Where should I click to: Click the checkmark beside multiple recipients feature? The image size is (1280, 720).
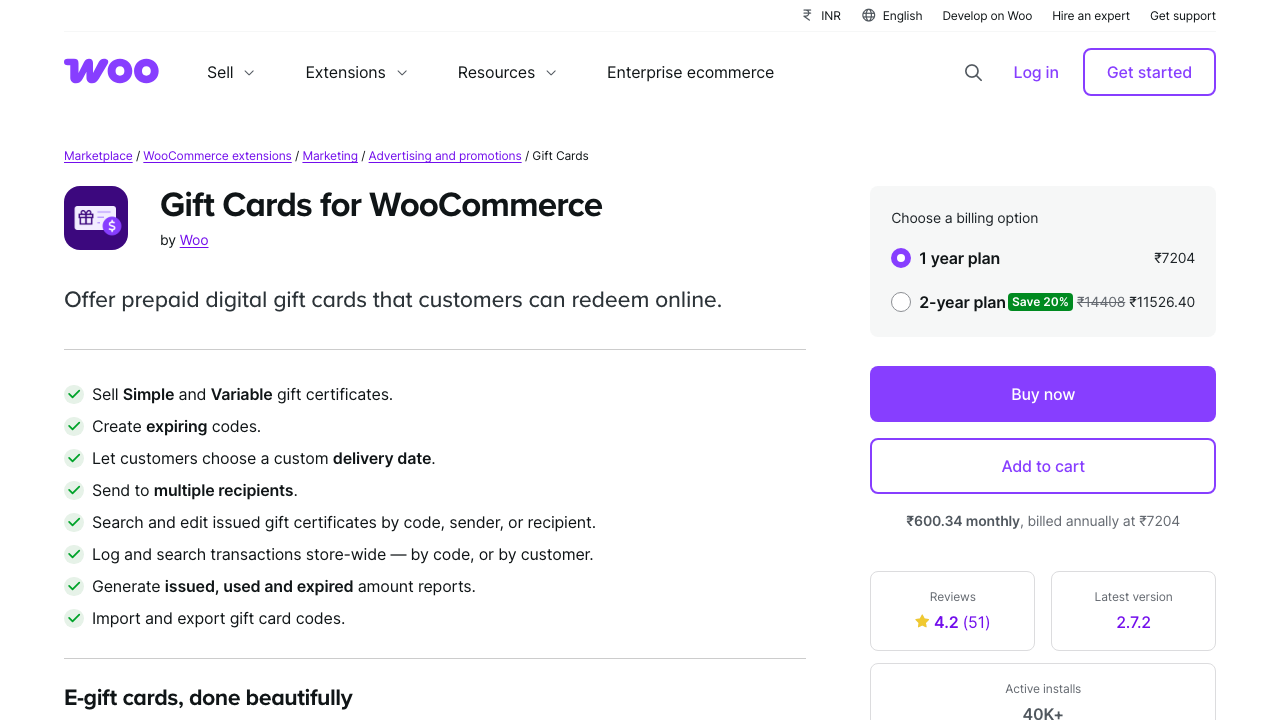[74, 490]
